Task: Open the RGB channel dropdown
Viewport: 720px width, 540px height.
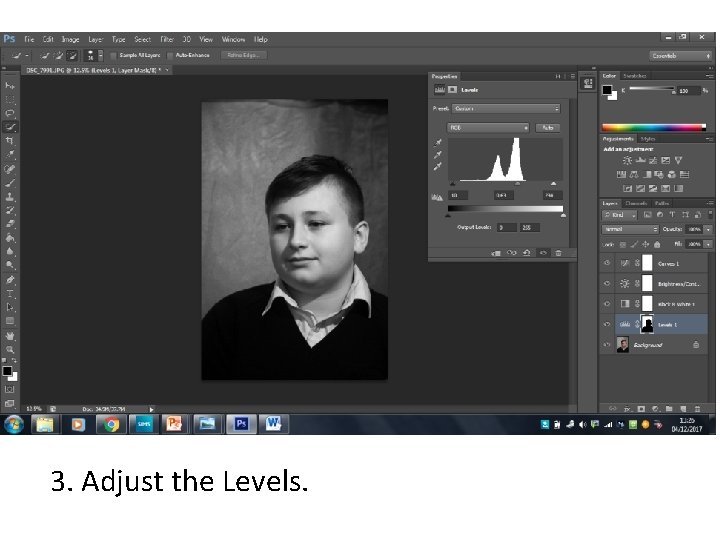Action: (488, 128)
